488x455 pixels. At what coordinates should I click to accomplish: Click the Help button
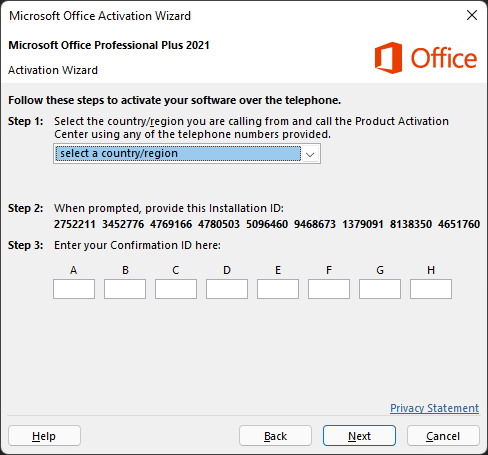pos(44,436)
